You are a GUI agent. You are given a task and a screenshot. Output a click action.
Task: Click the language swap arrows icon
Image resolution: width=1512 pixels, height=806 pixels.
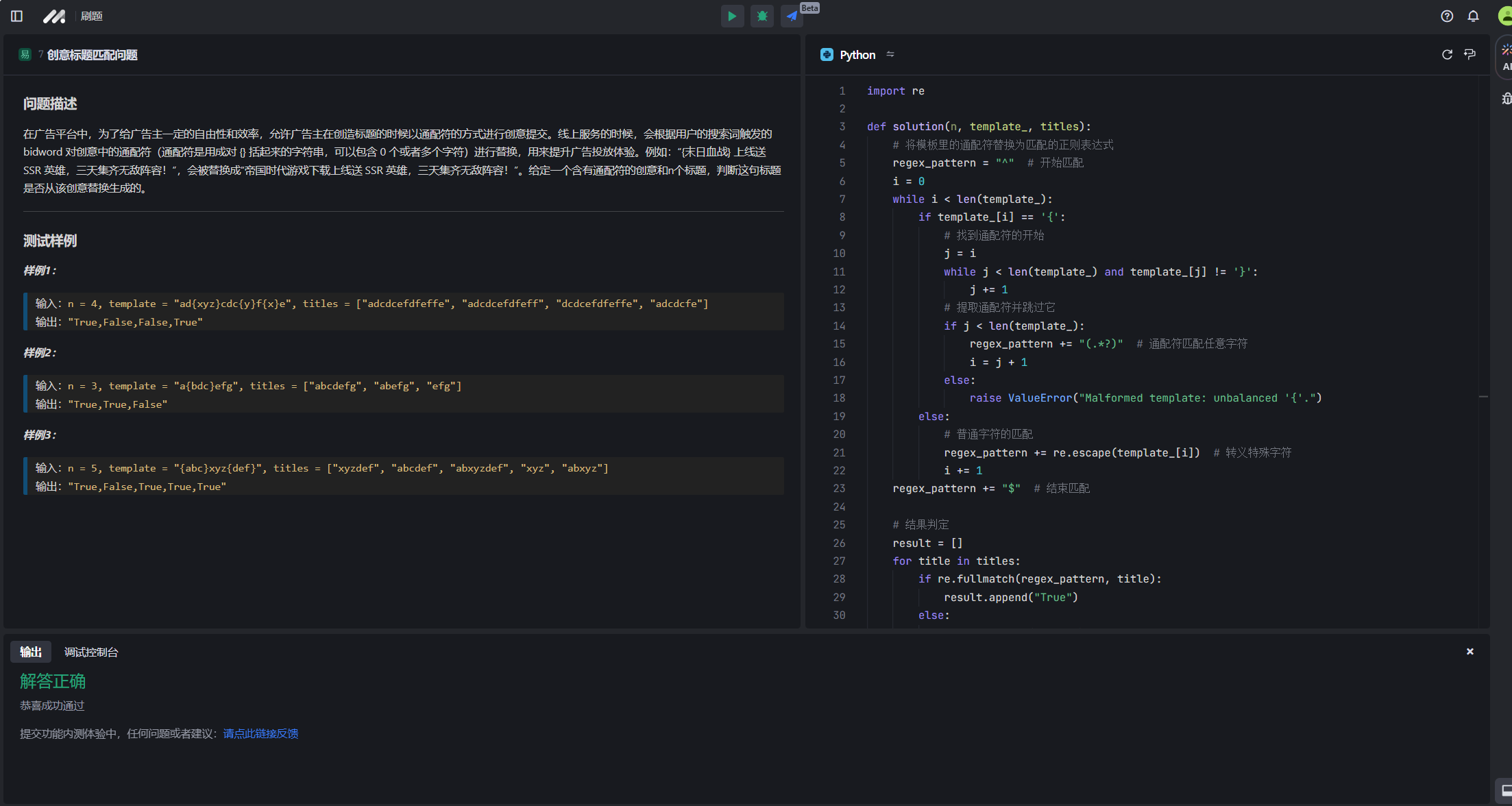coord(890,54)
